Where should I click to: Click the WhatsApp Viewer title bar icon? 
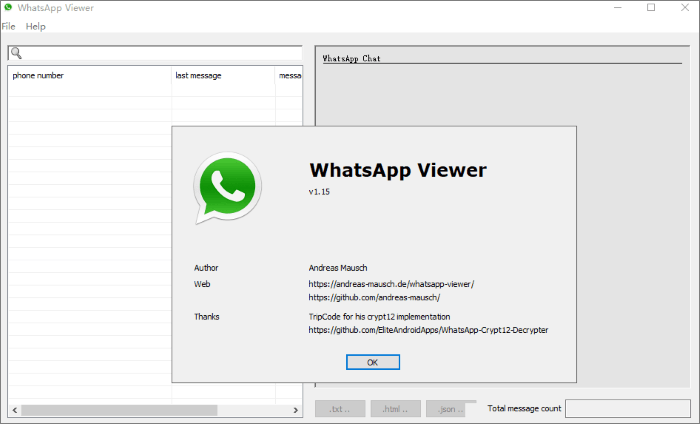tap(8, 8)
